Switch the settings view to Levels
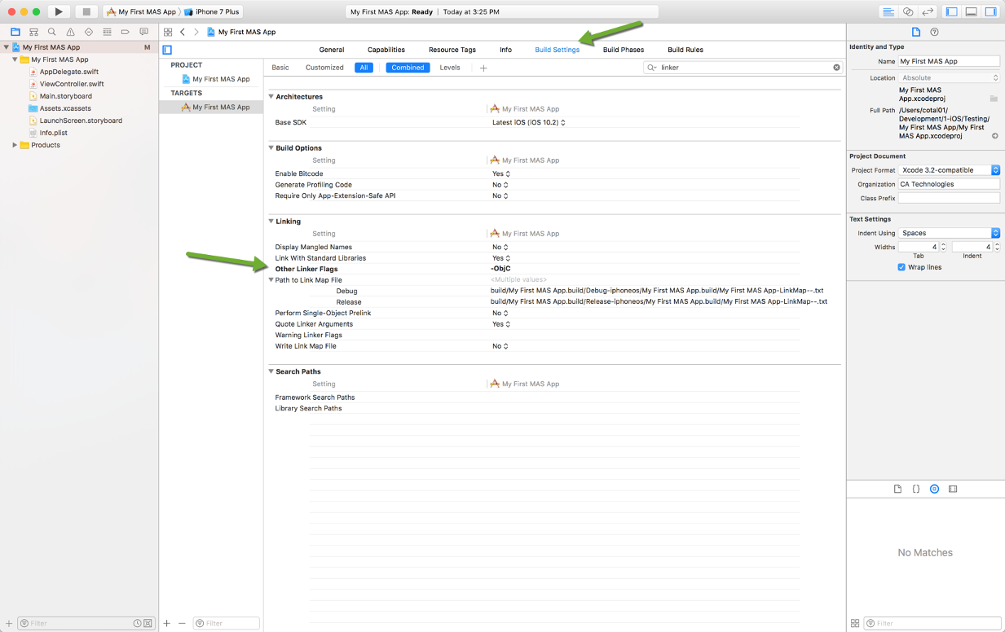Image resolution: width=1005 pixels, height=632 pixels. pos(450,67)
